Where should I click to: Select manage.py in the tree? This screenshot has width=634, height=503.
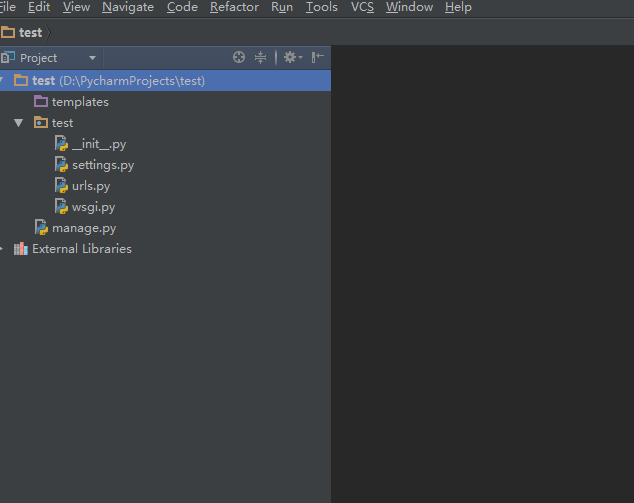coord(84,228)
